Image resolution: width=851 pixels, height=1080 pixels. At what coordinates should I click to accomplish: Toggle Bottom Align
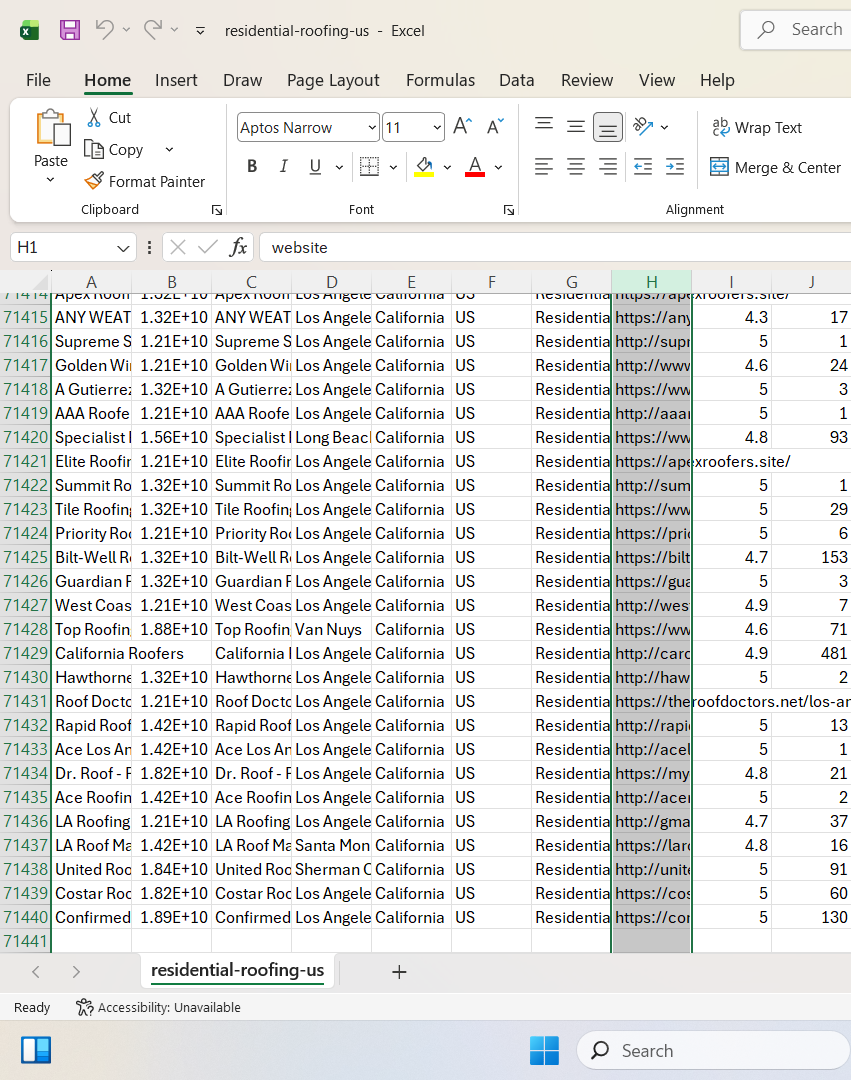click(607, 127)
